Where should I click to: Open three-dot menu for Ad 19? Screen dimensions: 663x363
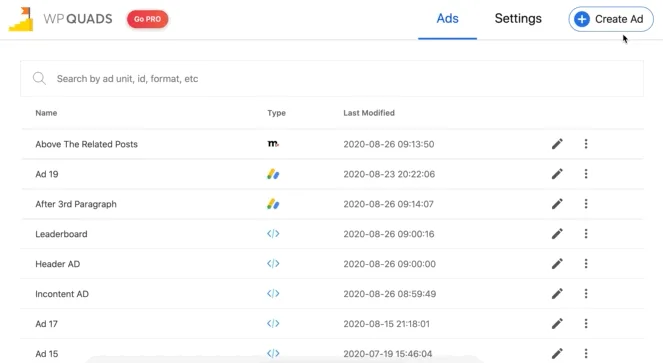pos(586,174)
